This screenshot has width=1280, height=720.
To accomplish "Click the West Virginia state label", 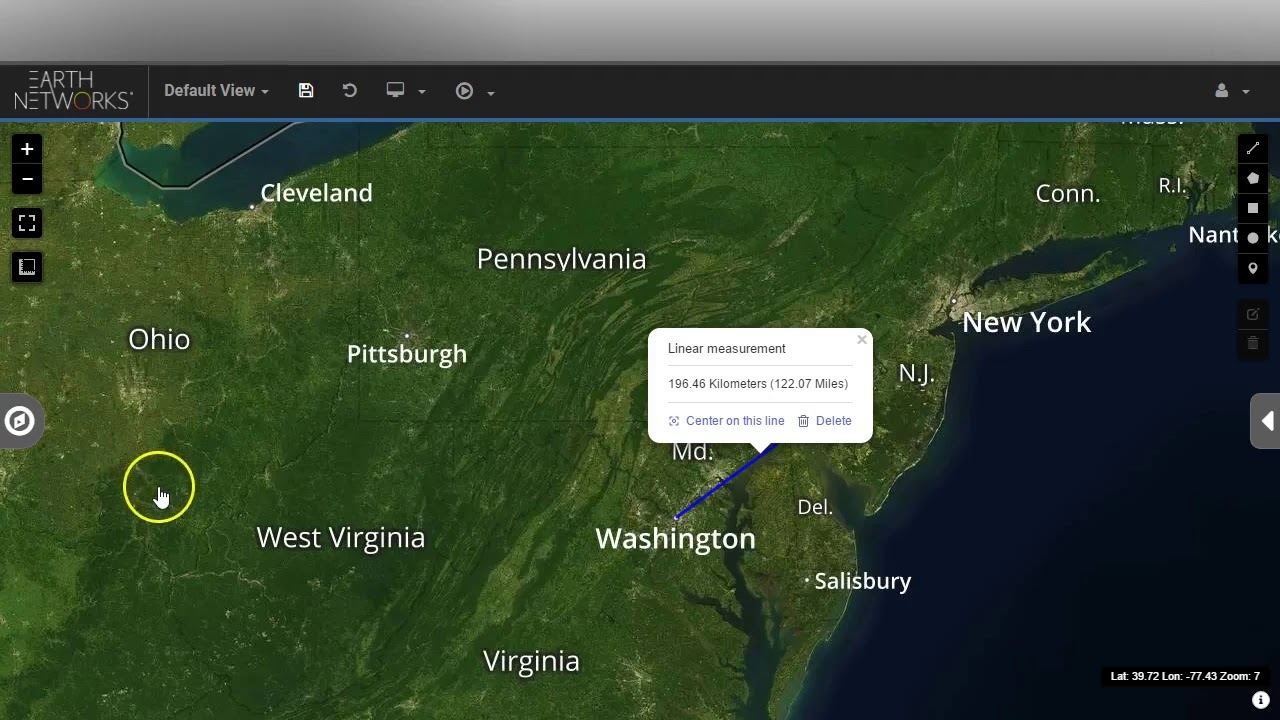I will tap(341, 537).
